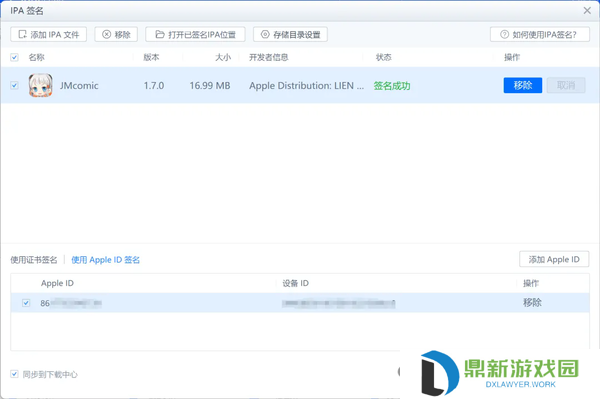Click the 添加 IPA 文件 button
The height and width of the screenshot is (399, 600).
48,34
